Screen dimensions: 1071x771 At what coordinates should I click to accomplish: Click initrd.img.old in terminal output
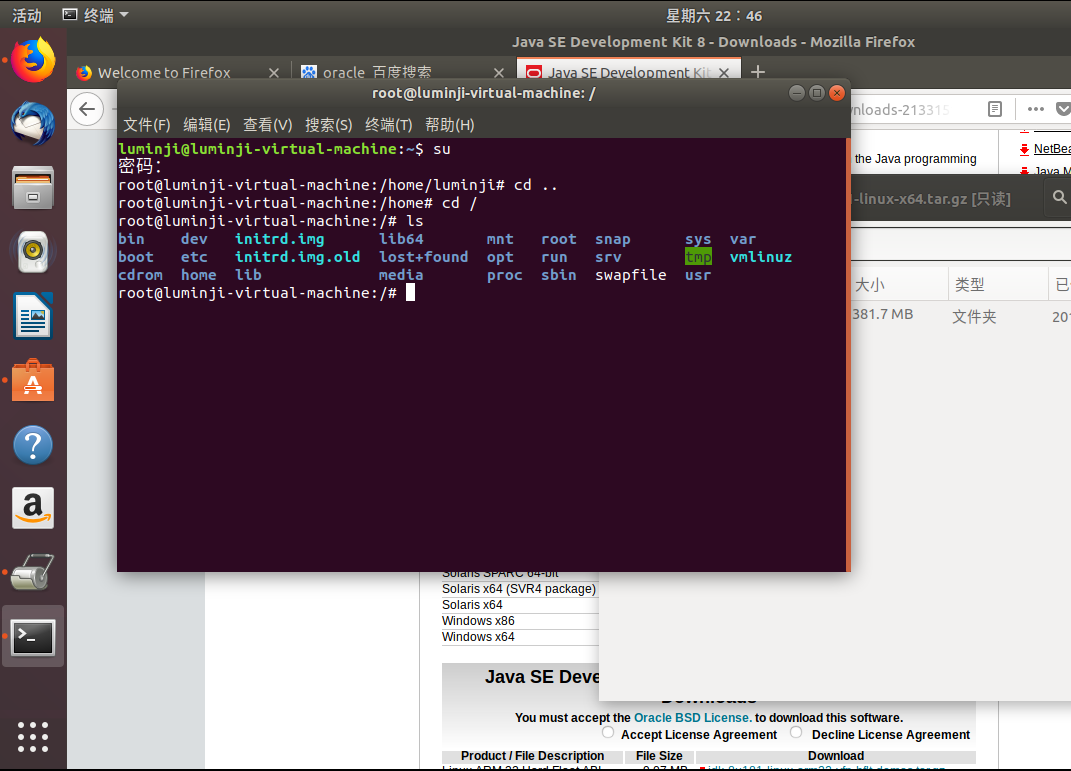click(x=297, y=257)
